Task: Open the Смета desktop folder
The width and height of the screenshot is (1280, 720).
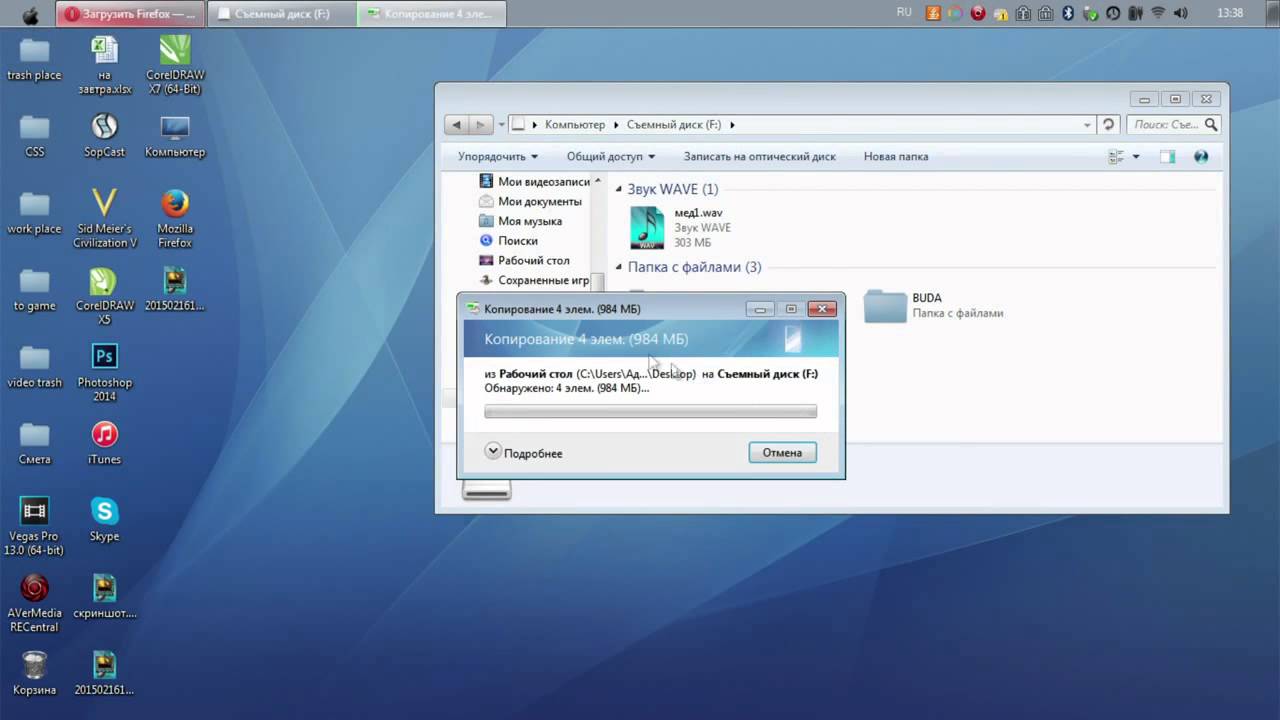Action: pos(34,443)
